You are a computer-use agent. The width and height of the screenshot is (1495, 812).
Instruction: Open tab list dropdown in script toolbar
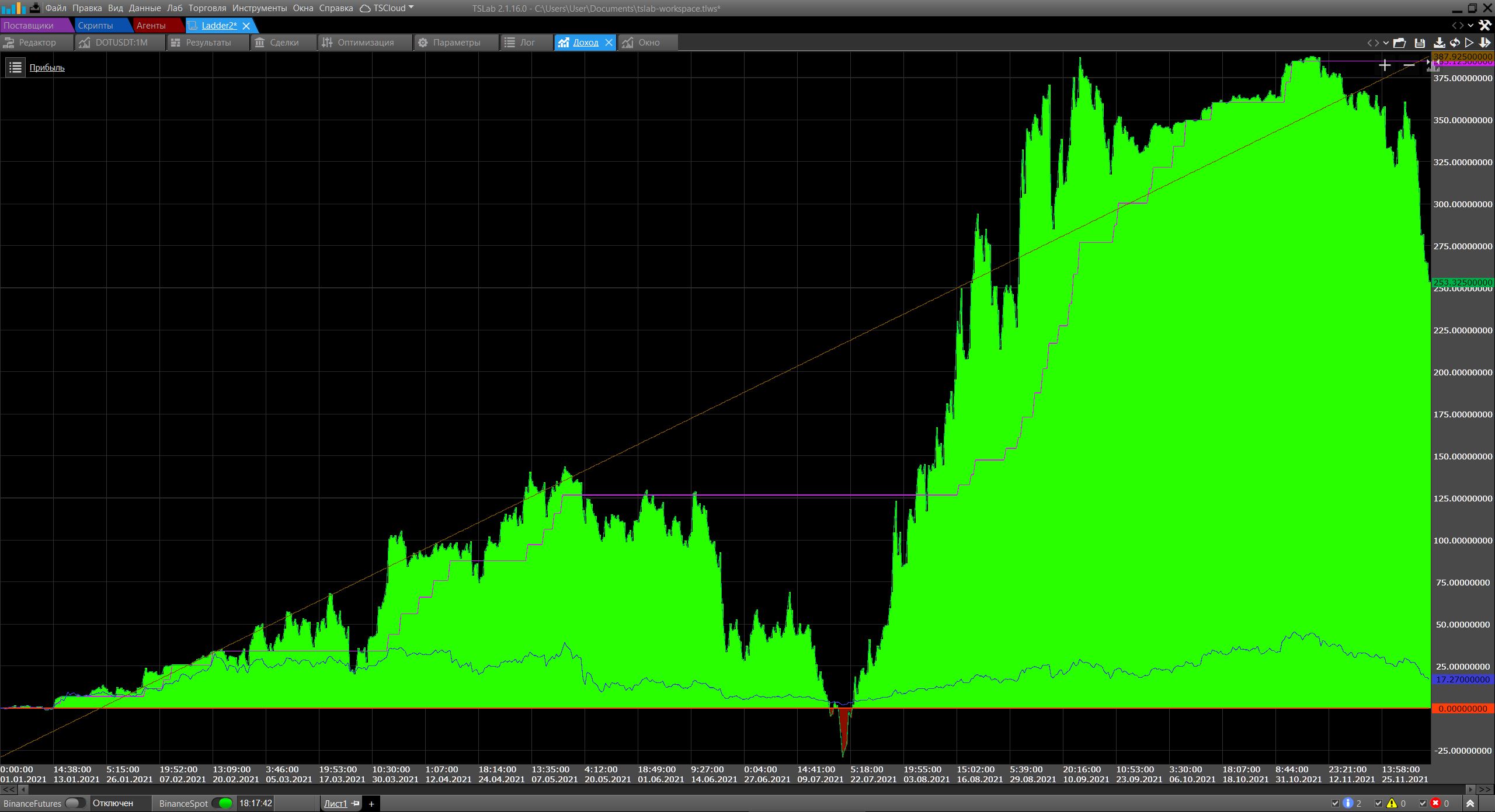(1386, 43)
